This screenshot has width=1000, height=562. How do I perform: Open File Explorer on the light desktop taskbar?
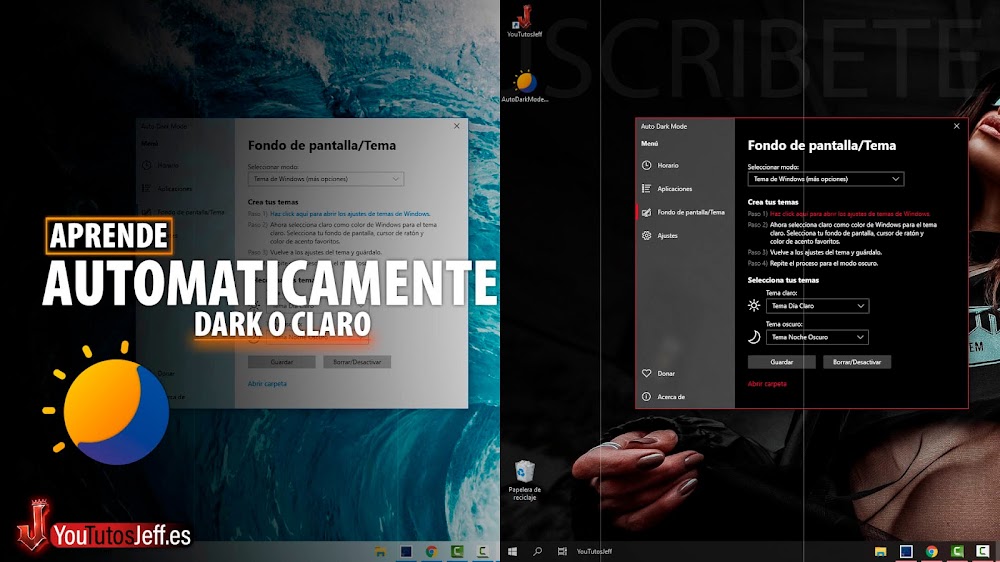tap(381, 551)
